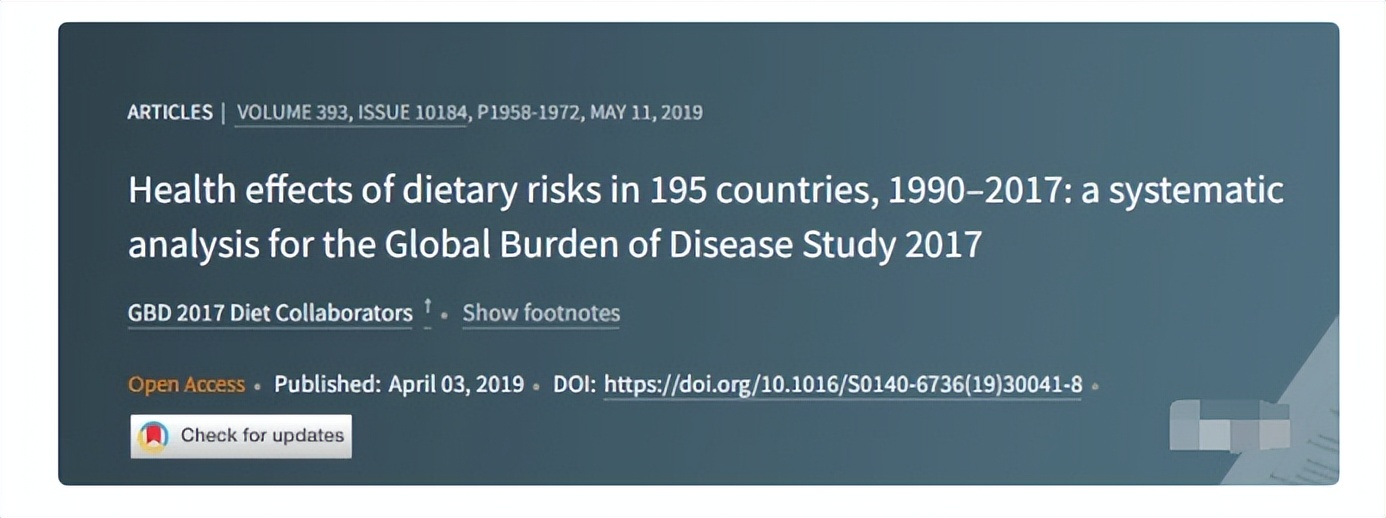Click the Check for updates button

point(241,436)
